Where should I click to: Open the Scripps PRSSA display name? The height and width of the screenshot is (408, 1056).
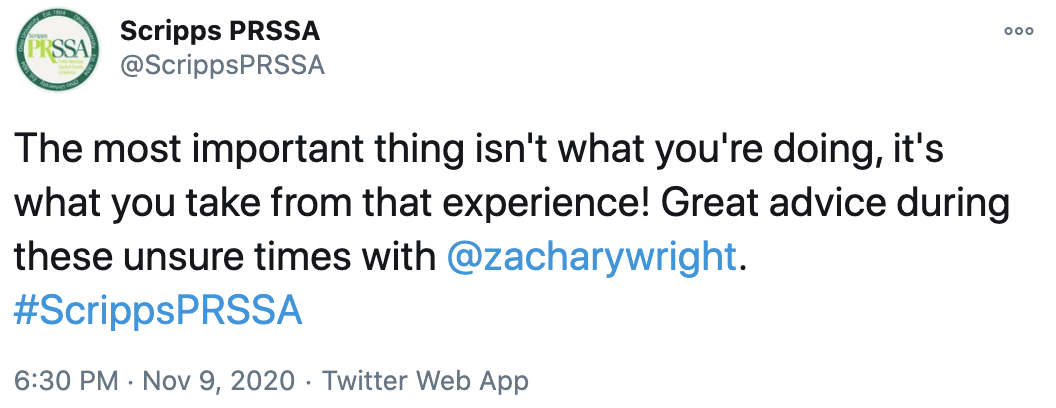pos(220,31)
